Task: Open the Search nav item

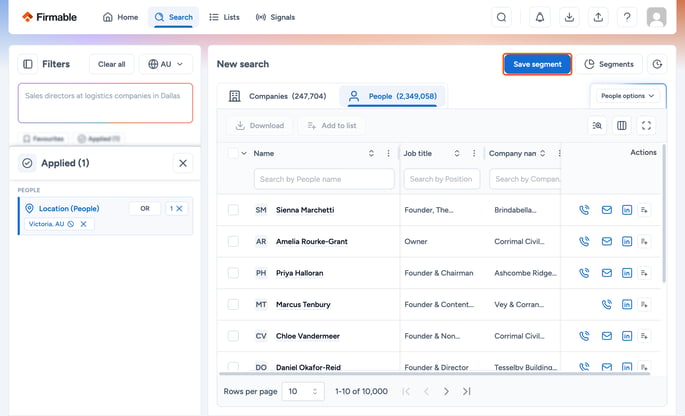Action: point(174,17)
